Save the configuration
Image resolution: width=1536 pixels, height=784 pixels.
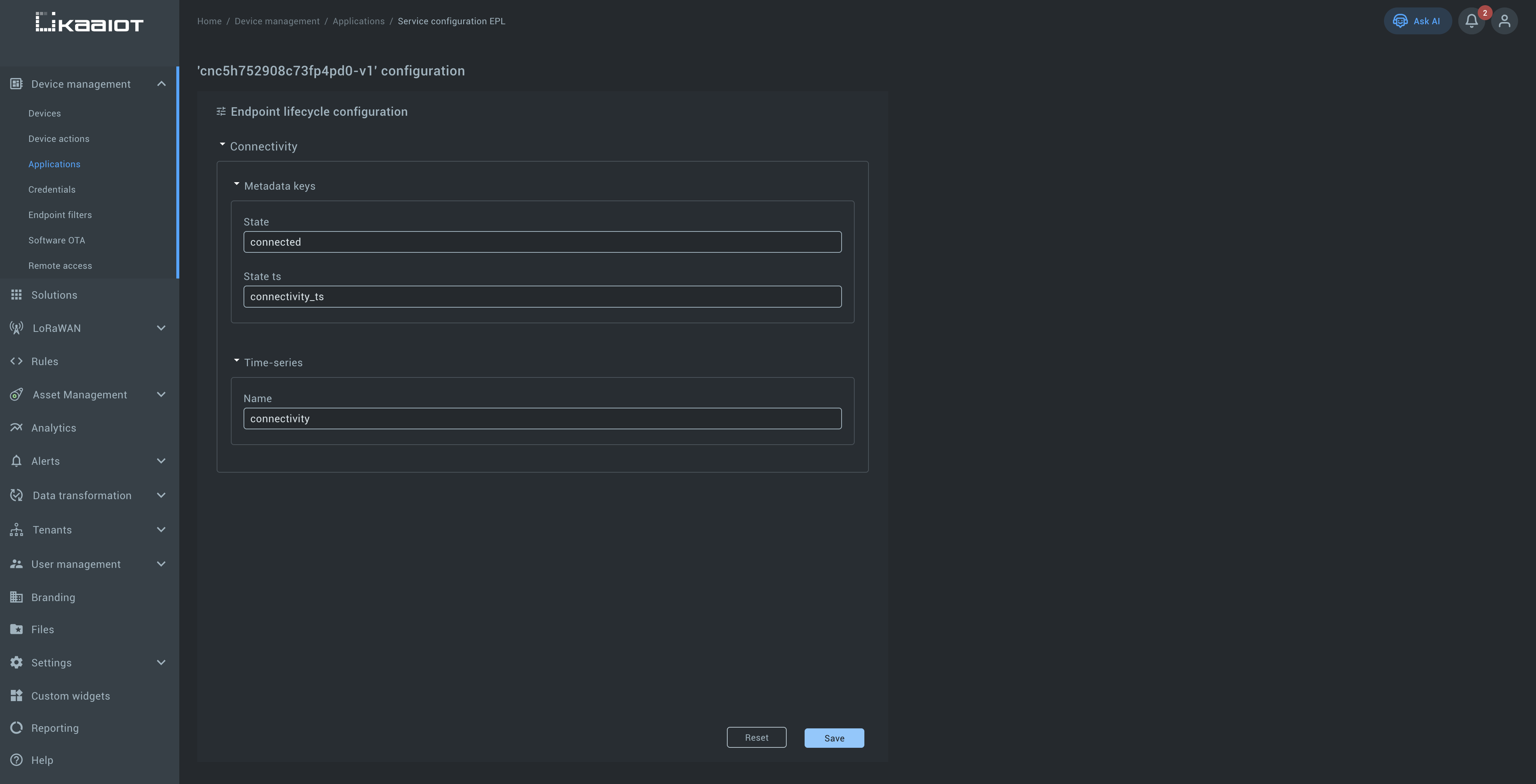pos(834,738)
